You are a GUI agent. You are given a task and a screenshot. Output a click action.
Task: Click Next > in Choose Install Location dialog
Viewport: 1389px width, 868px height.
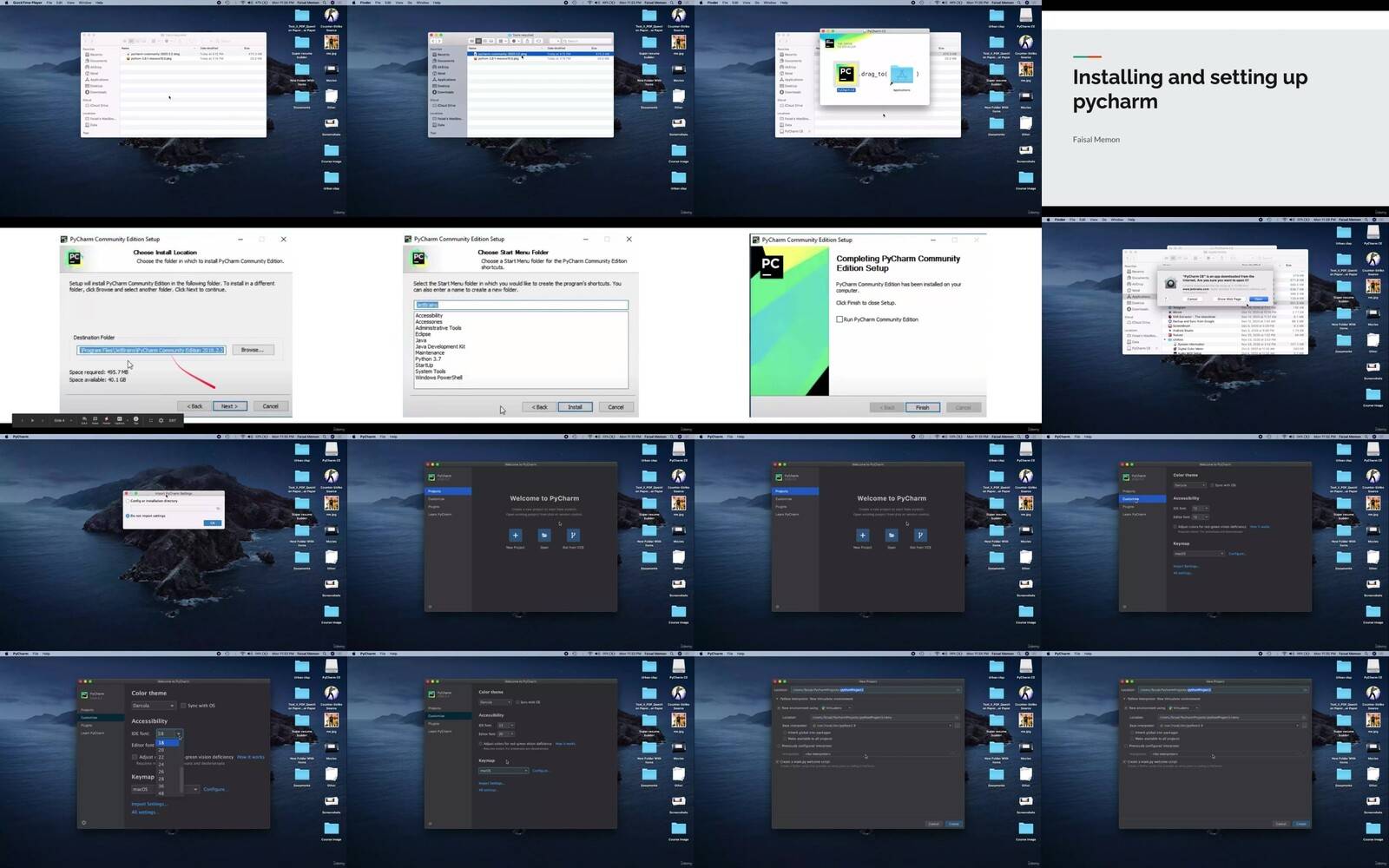(230, 406)
